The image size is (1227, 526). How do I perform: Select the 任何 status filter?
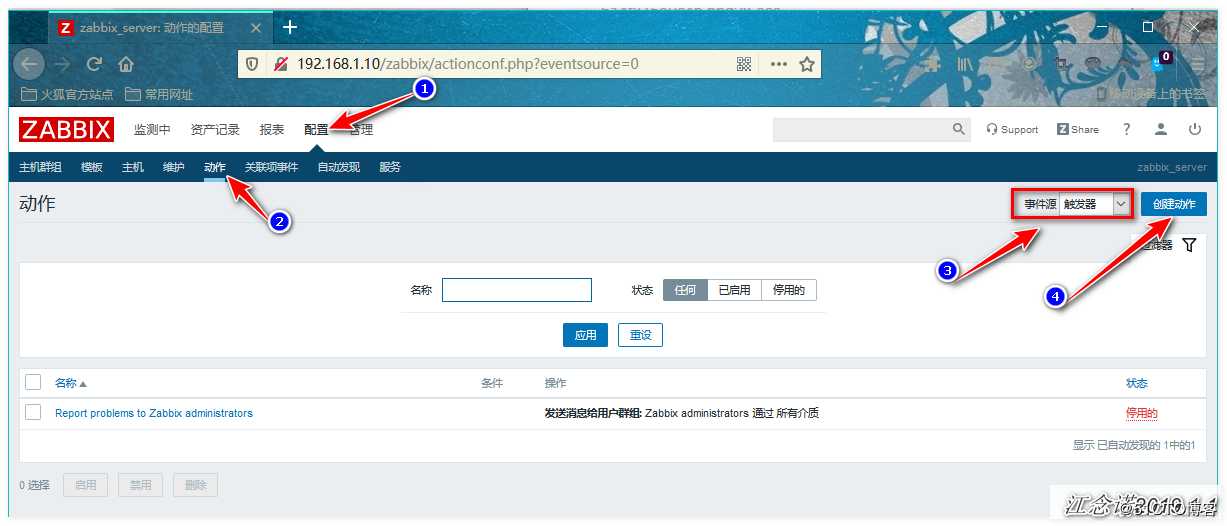tap(685, 290)
